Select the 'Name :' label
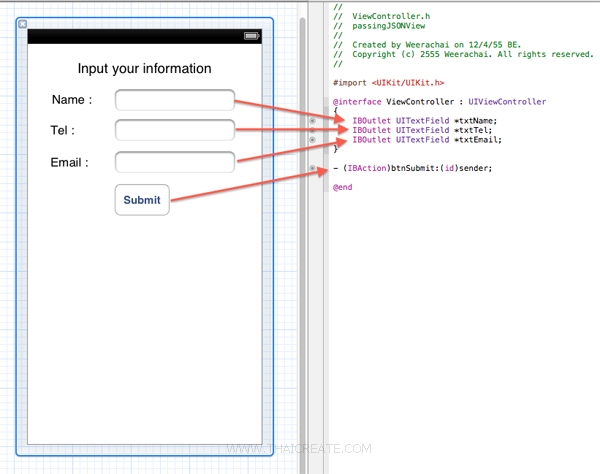The height and width of the screenshot is (474, 600). coord(72,100)
